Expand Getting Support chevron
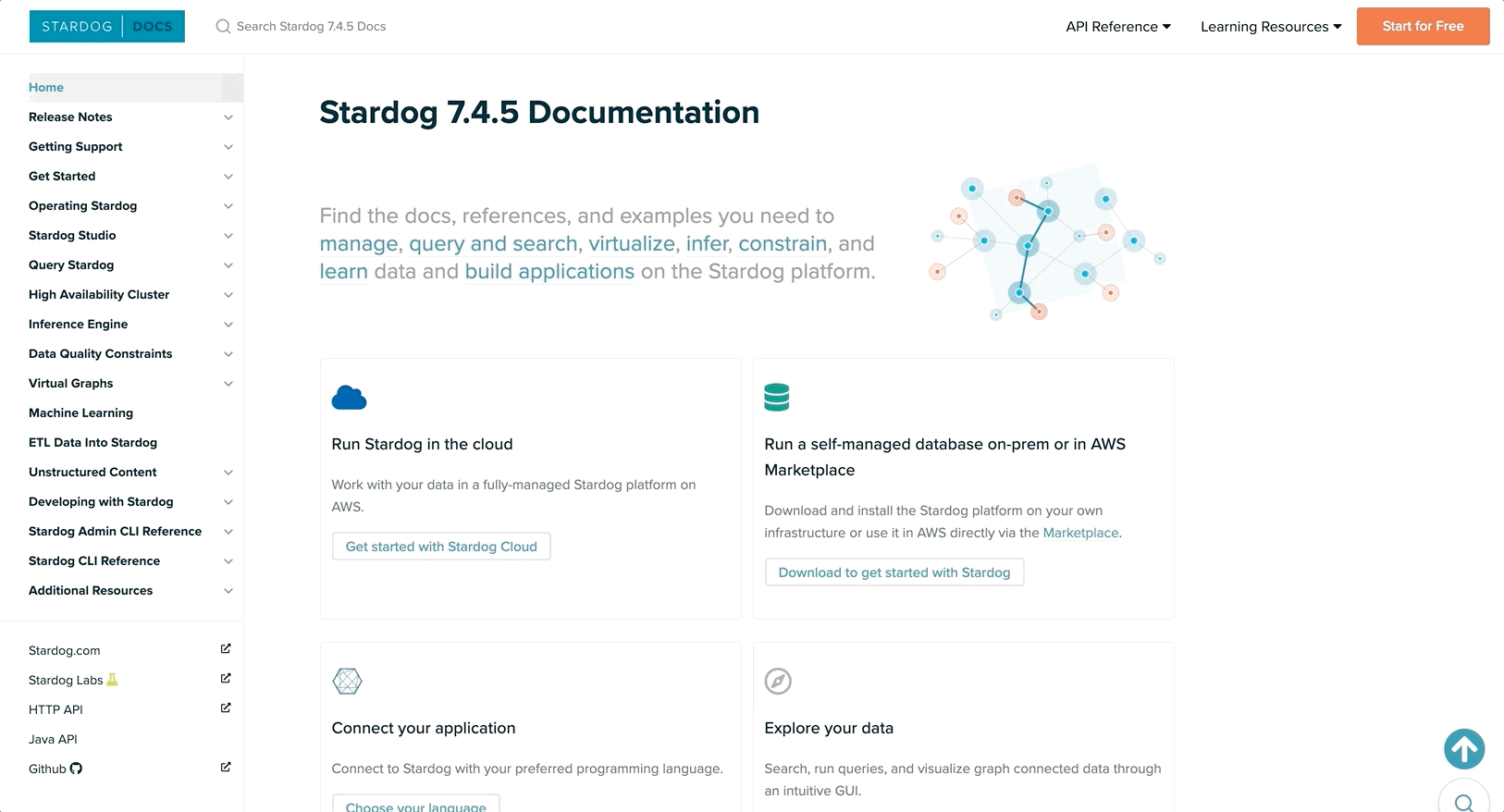The width and height of the screenshot is (1504, 812). (x=228, y=147)
